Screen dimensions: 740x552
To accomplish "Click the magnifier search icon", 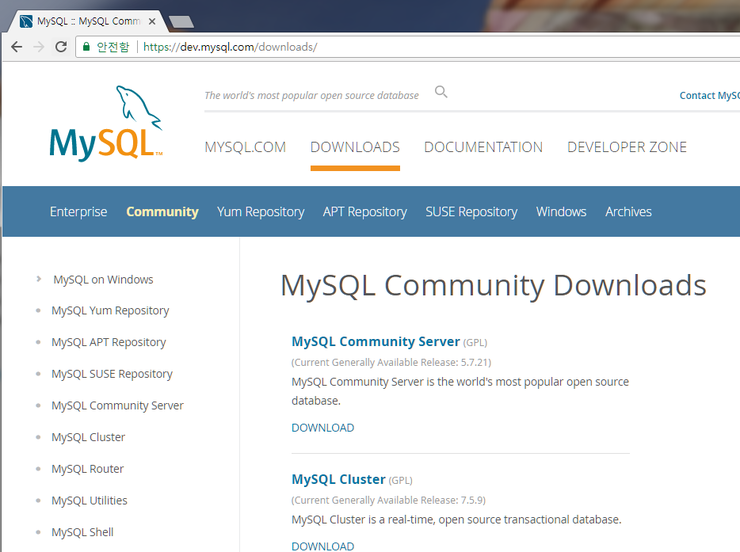I will tap(441, 92).
